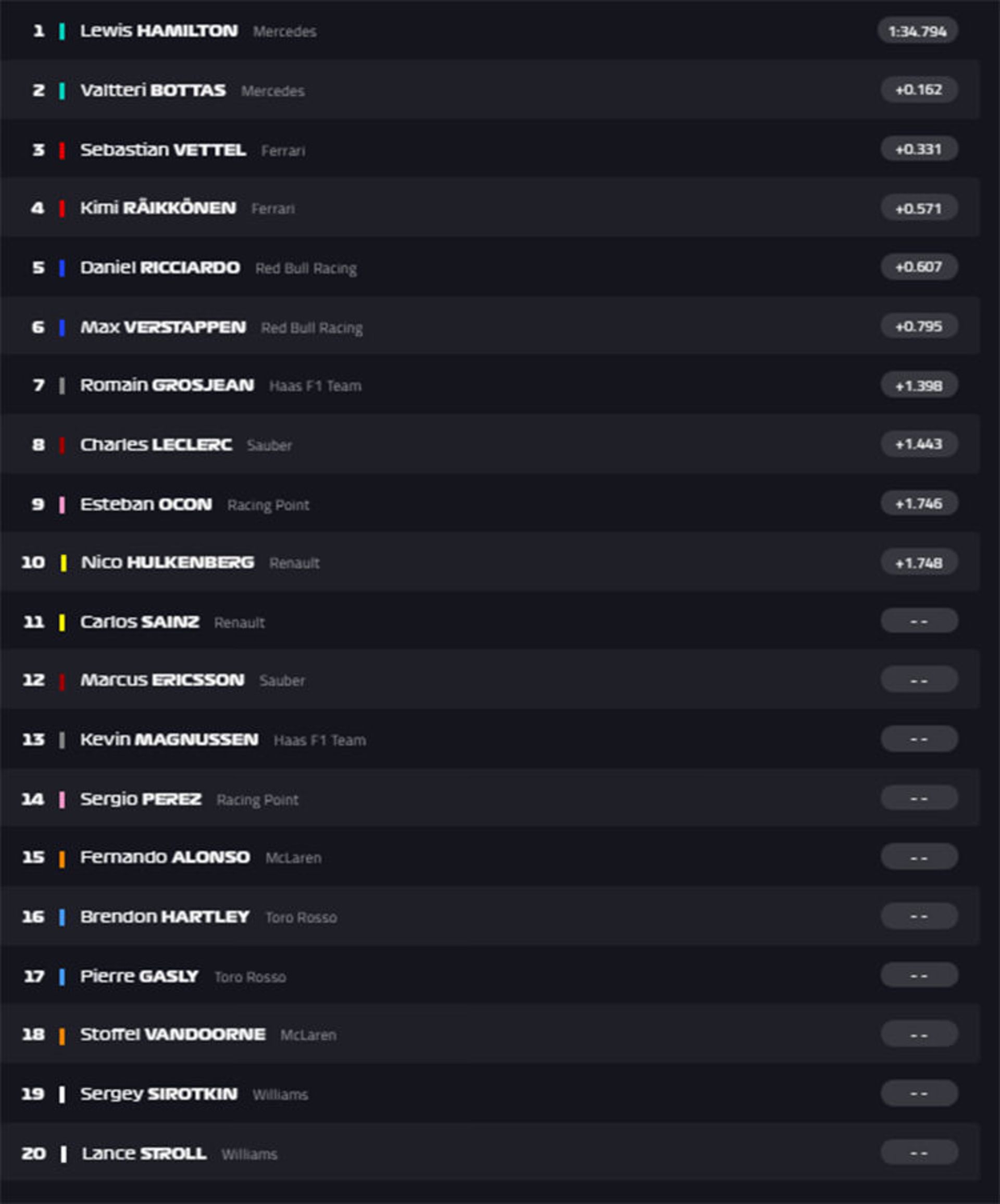
Task: Click the Sauber team label beside Ericsson
Action: click(282, 681)
